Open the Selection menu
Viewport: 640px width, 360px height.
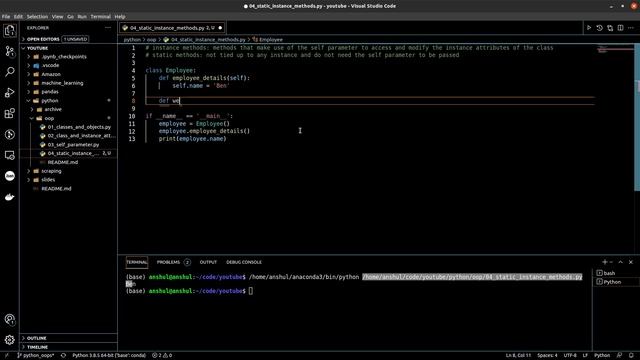(37, 17)
